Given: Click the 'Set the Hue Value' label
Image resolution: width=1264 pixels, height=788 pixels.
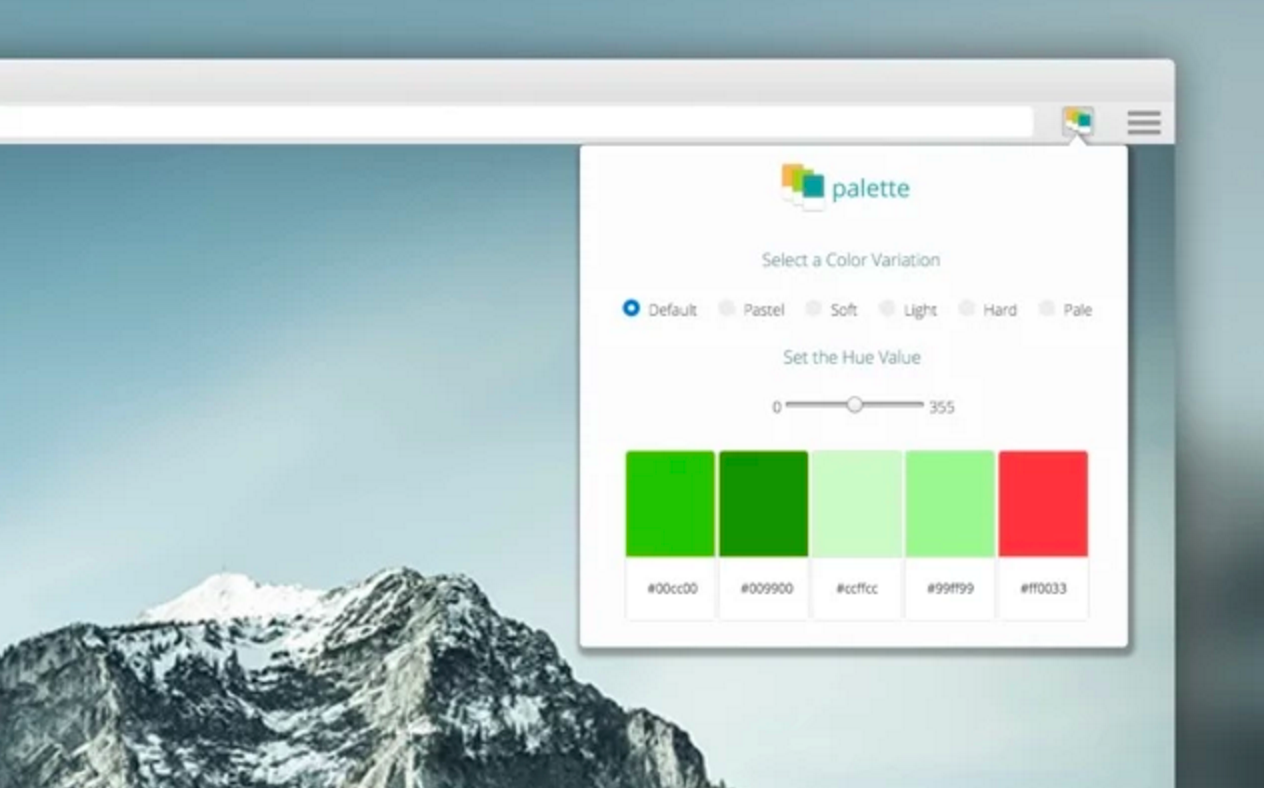Looking at the screenshot, I should tap(851, 357).
